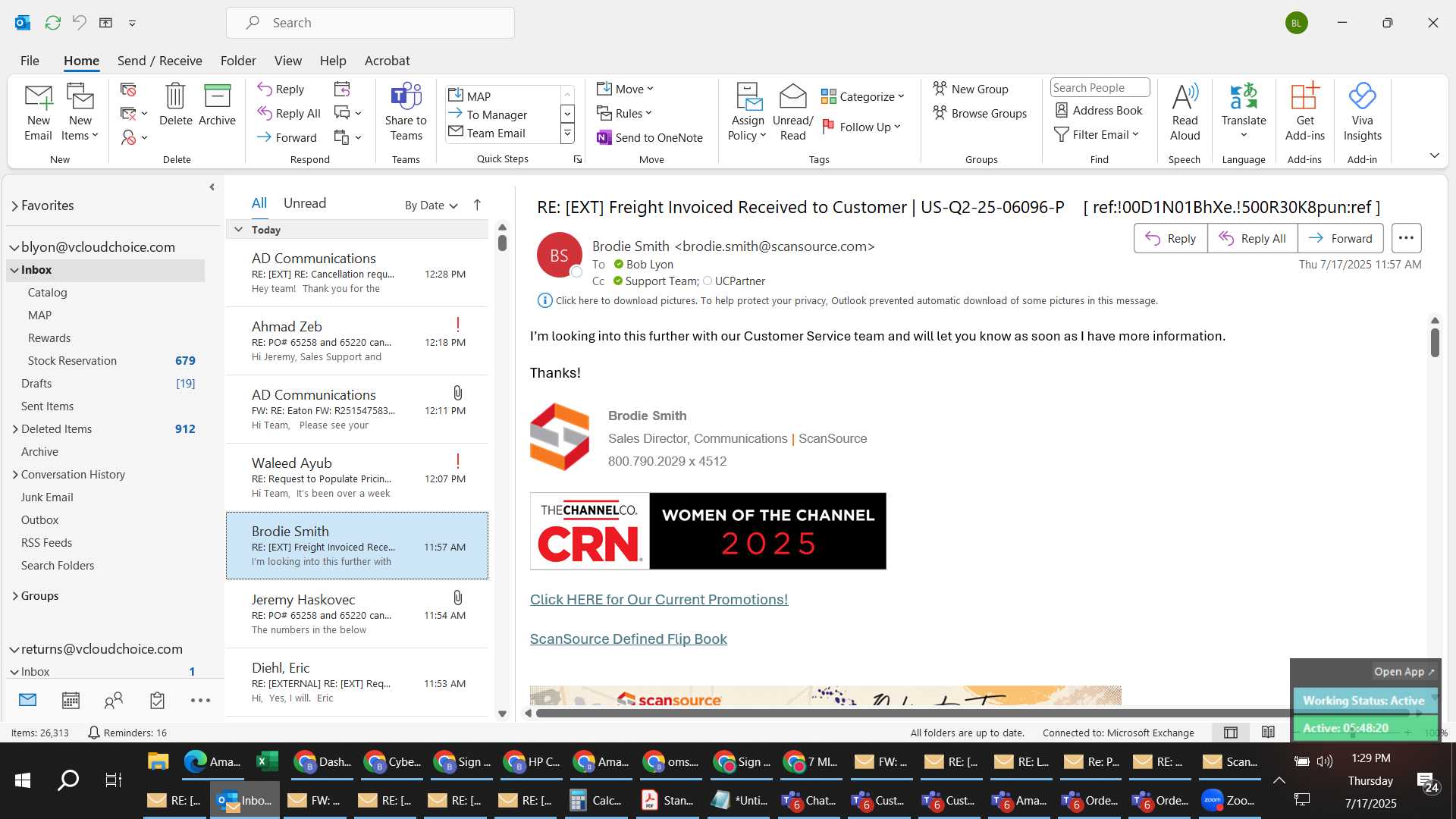
Task: Click the Undo icon in title bar
Action: 79,23
